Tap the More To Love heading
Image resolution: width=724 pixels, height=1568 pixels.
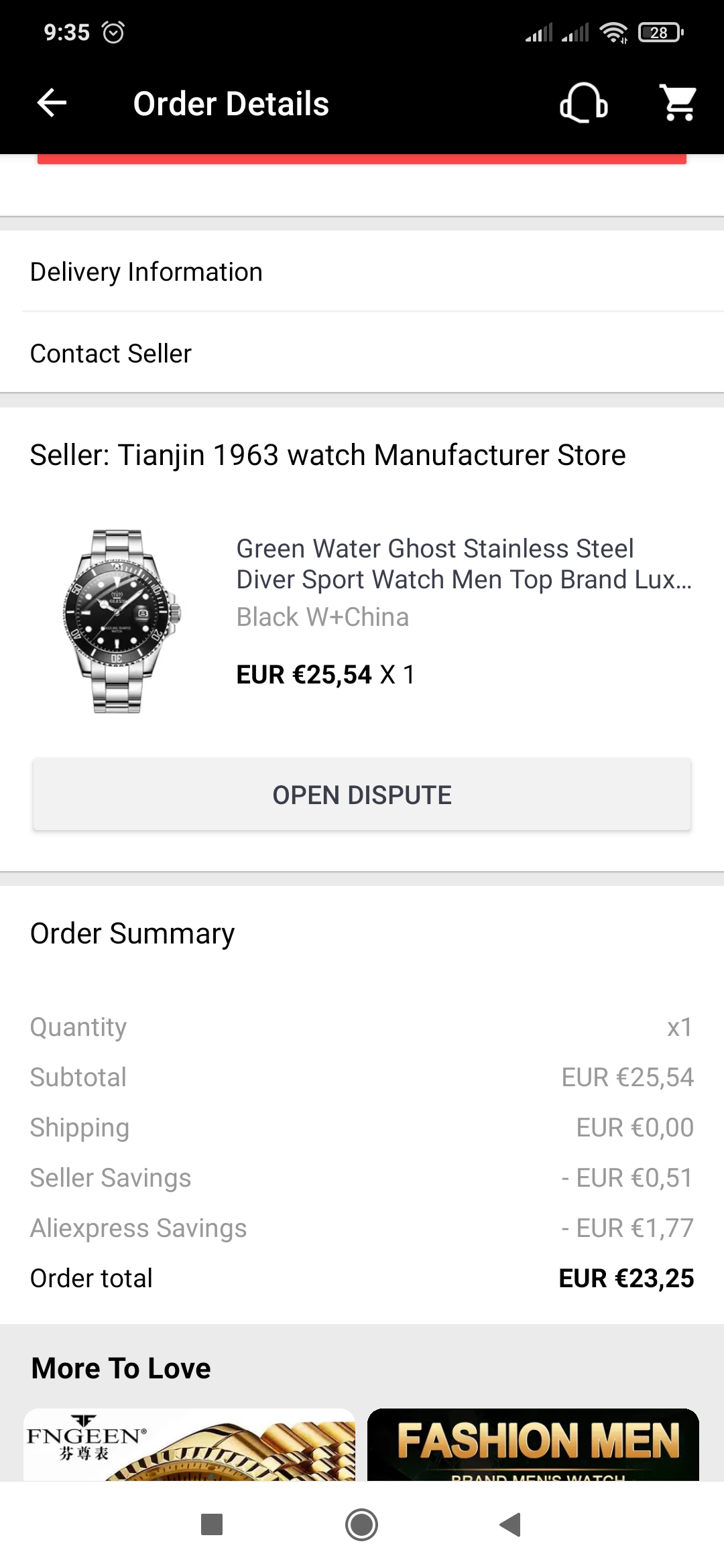click(121, 1368)
